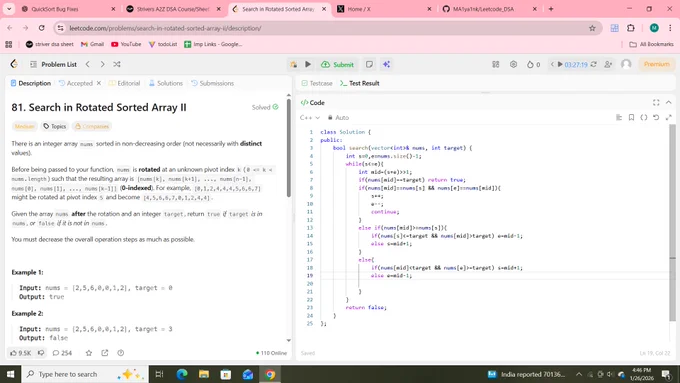The image size is (680, 383).
Task: Open the striver dsa sheet bookmark
Action: coord(49,44)
